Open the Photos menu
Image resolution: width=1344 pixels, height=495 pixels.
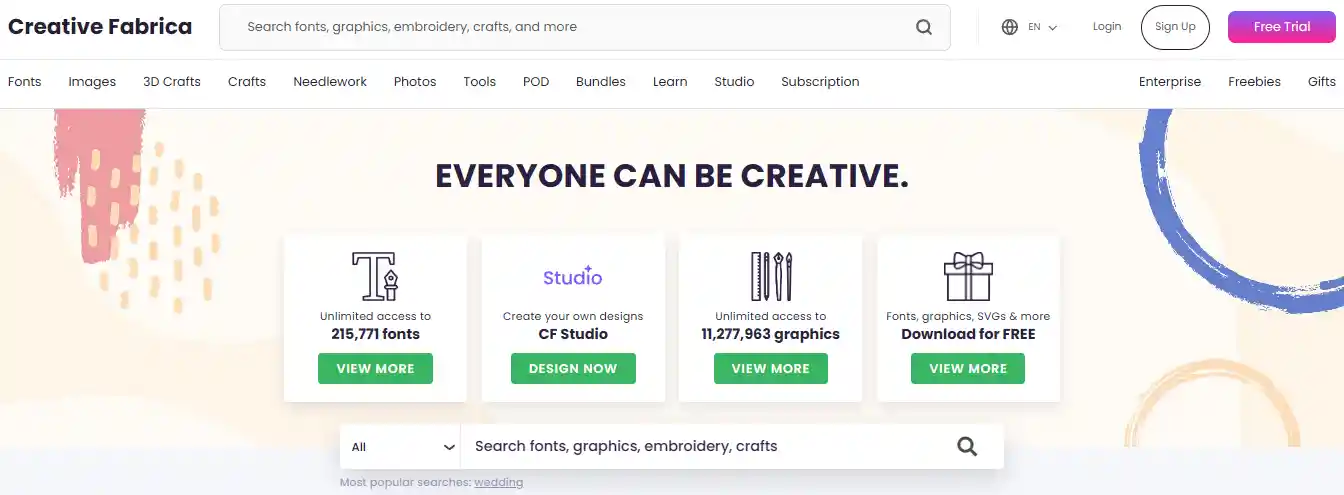click(415, 82)
